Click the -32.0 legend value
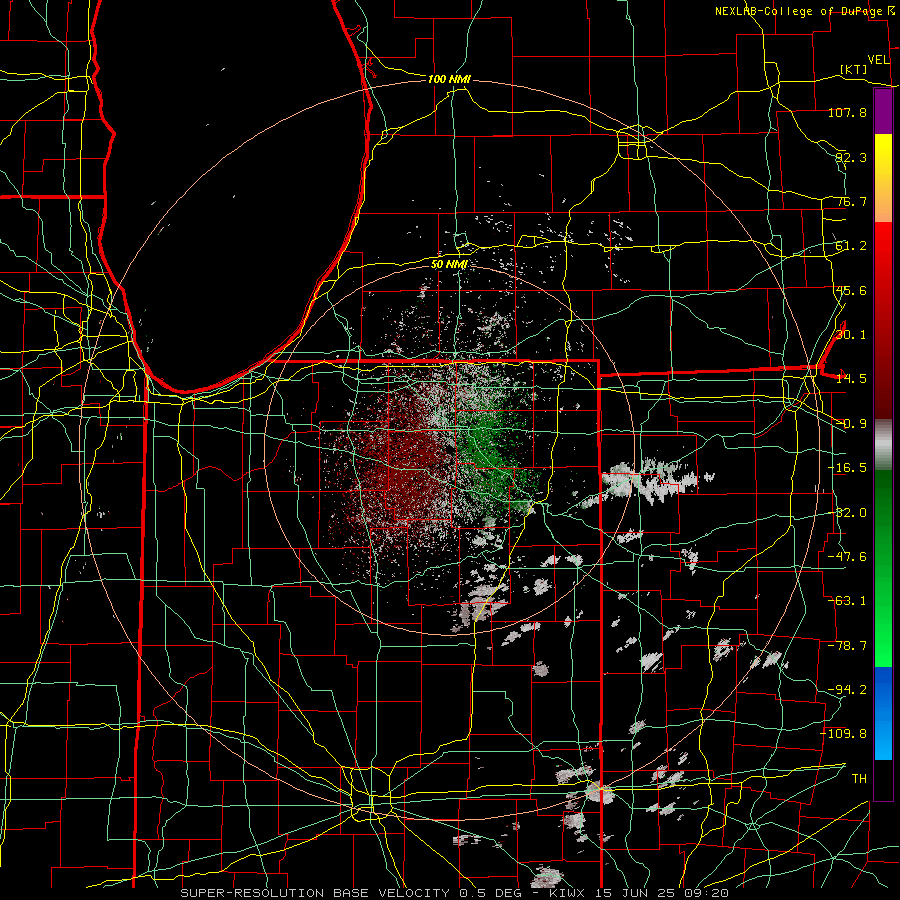This screenshot has height=900, width=900. tap(847, 513)
